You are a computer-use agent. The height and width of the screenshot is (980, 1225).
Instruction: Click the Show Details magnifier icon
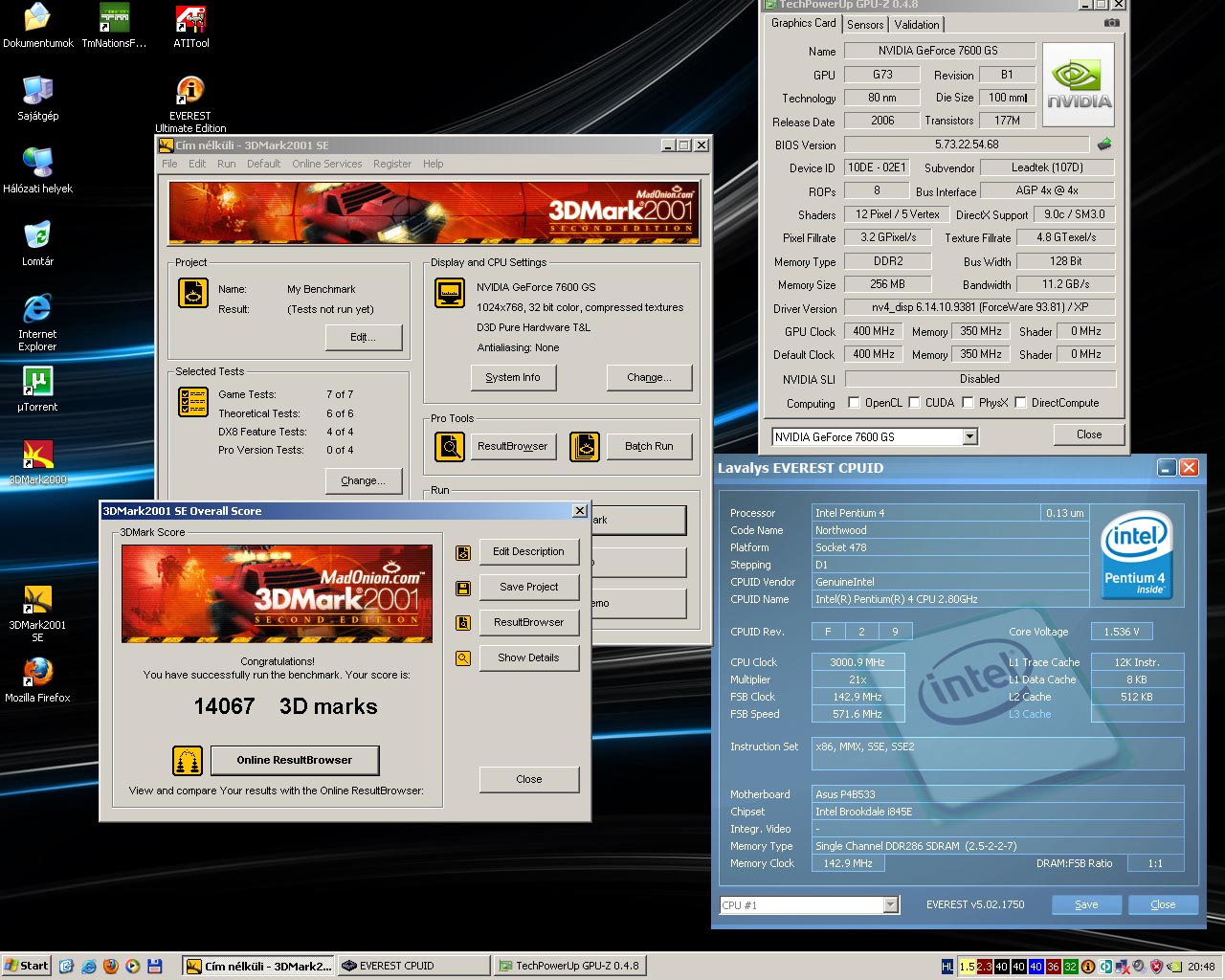coord(463,658)
